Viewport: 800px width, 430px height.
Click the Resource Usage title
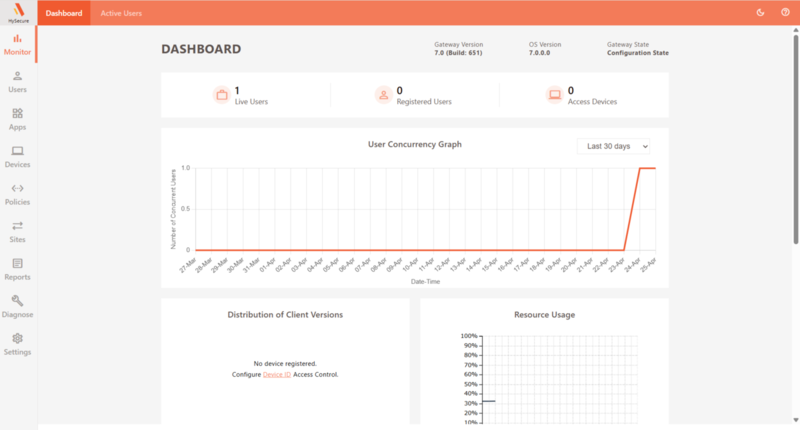pyautogui.click(x=544, y=315)
